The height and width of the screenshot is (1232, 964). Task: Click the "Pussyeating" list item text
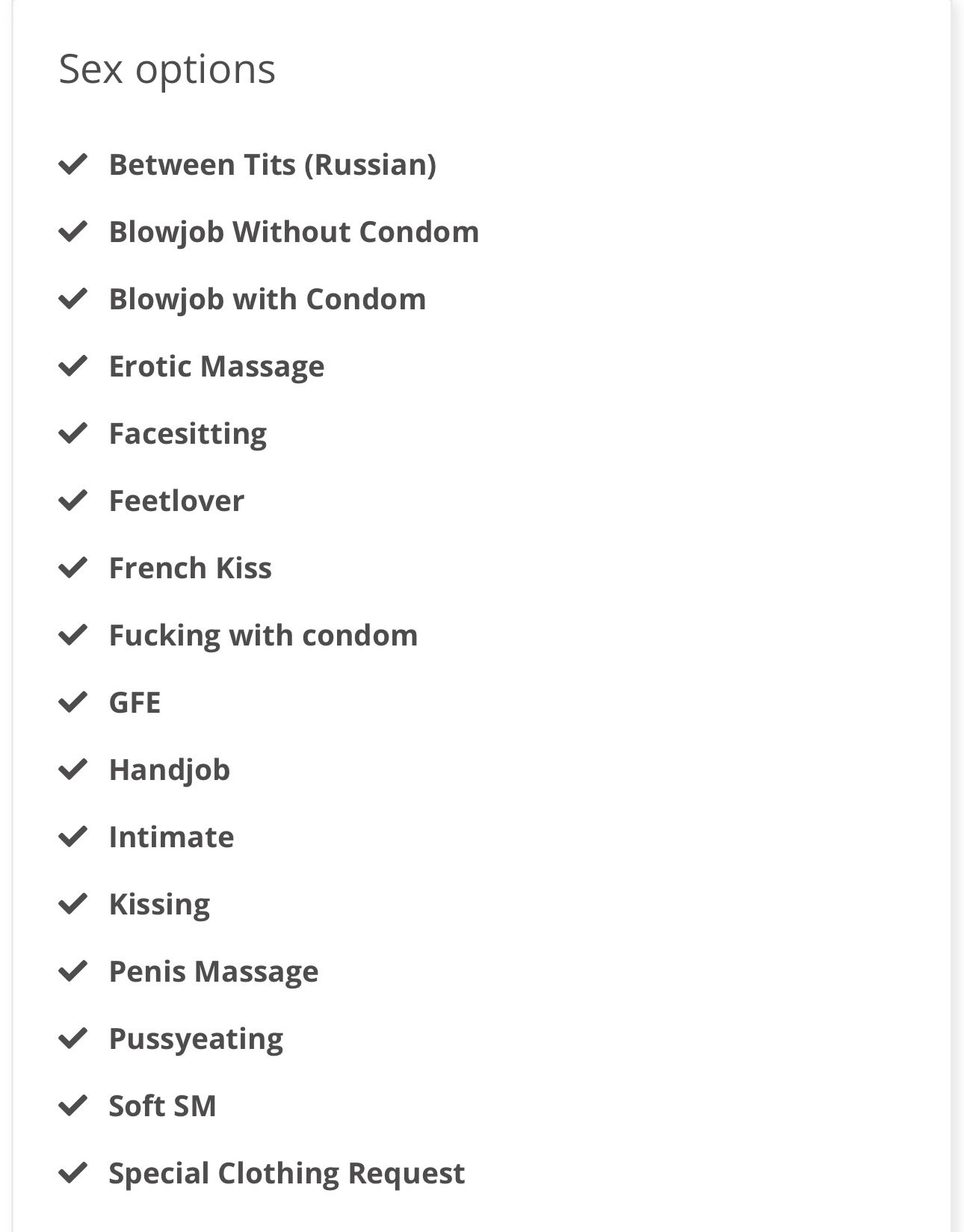[196, 1039]
